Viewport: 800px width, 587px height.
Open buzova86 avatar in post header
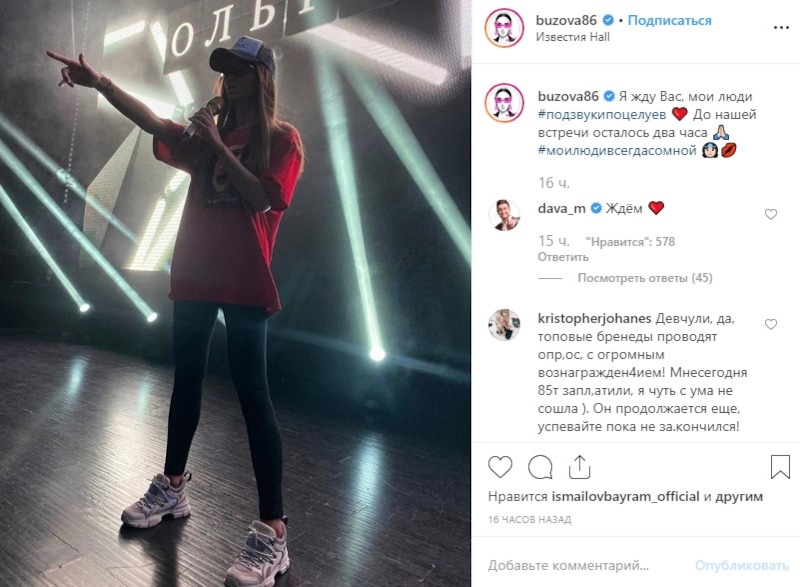click(x=504, y=28)
